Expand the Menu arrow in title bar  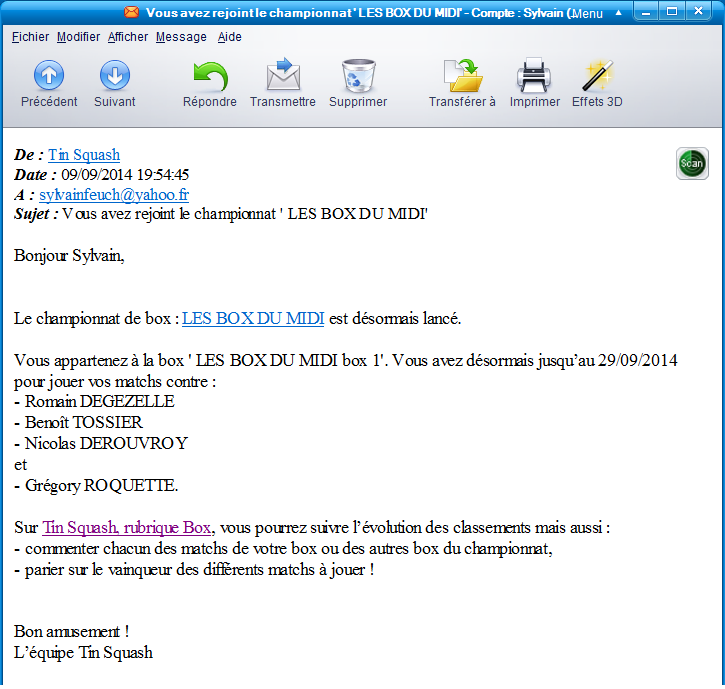click(x=618, y=13)
